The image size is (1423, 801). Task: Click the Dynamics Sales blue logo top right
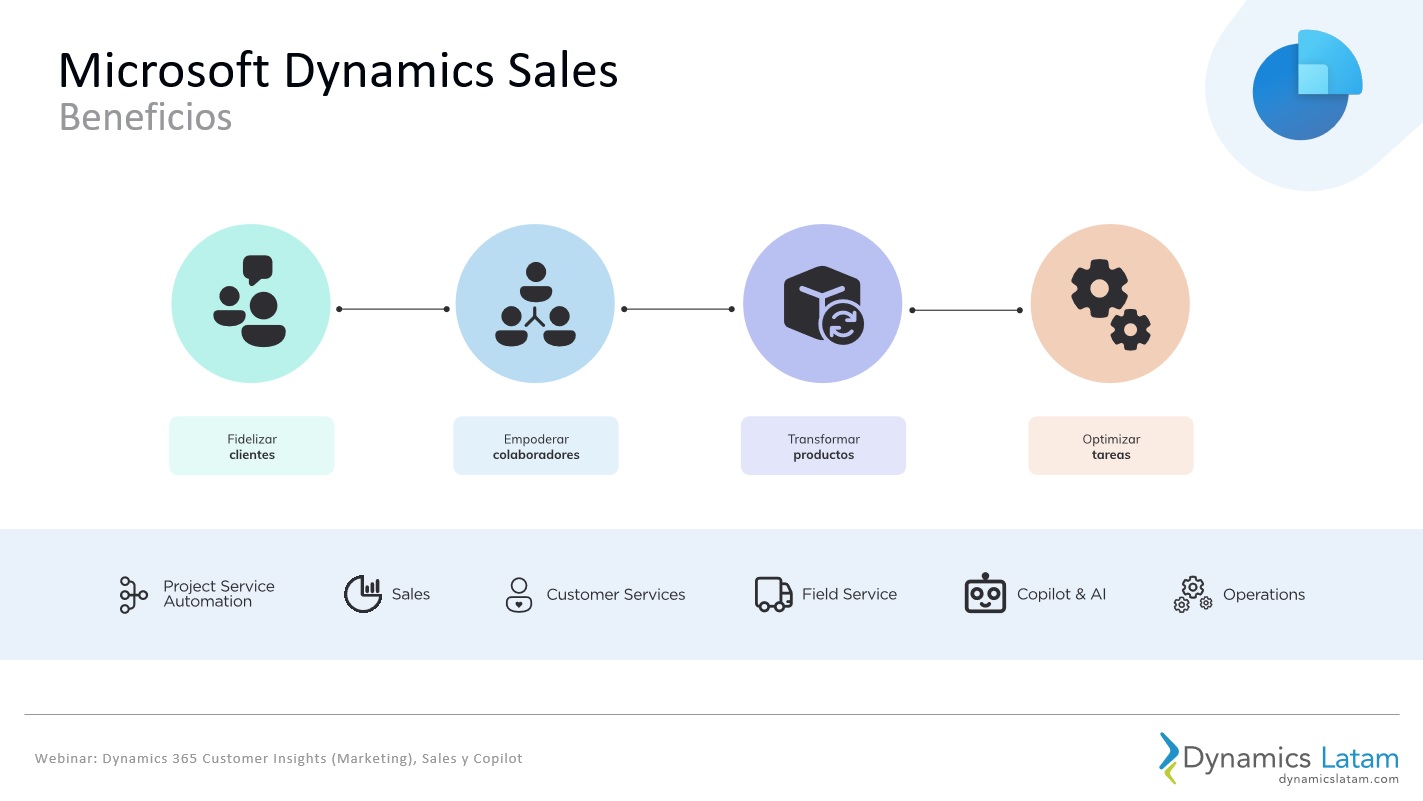coord(1307,85)
